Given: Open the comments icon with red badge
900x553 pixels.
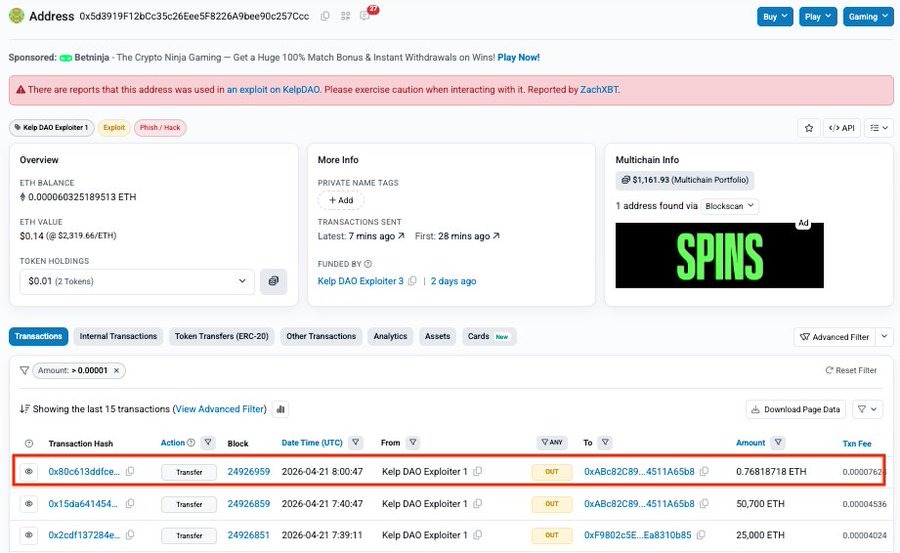Looking at the screenshot, I should 366,16.
